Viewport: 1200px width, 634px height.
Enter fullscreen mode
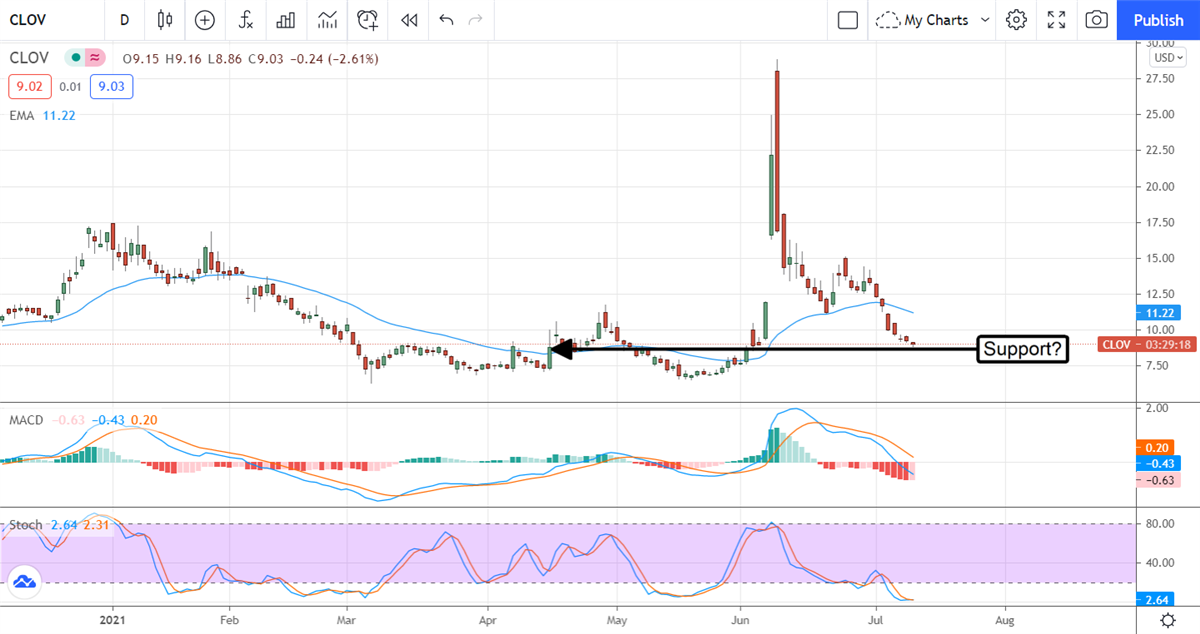click(1057, 20)
